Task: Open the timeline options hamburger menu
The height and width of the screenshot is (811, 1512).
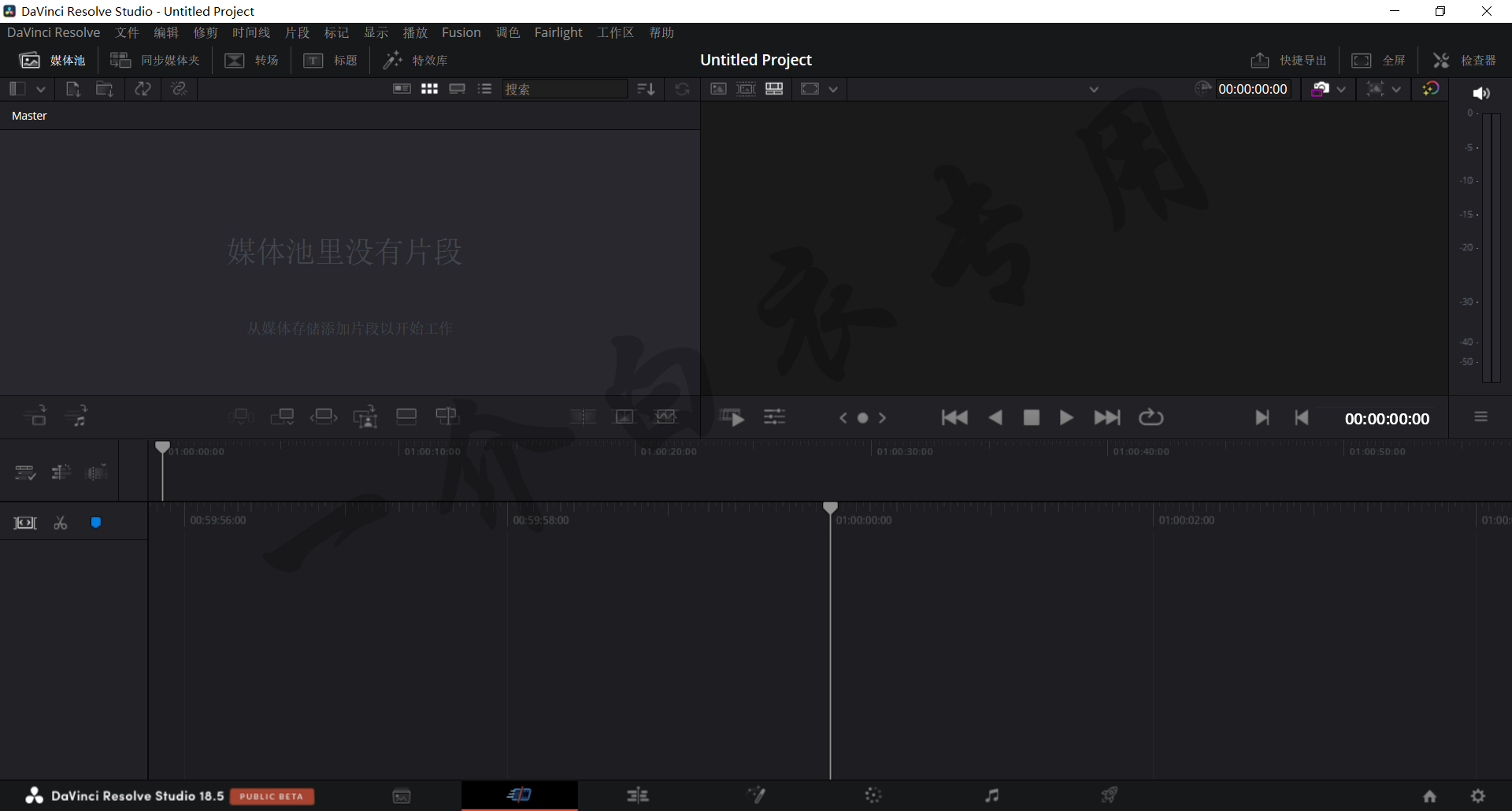Action: (1480, 417)
